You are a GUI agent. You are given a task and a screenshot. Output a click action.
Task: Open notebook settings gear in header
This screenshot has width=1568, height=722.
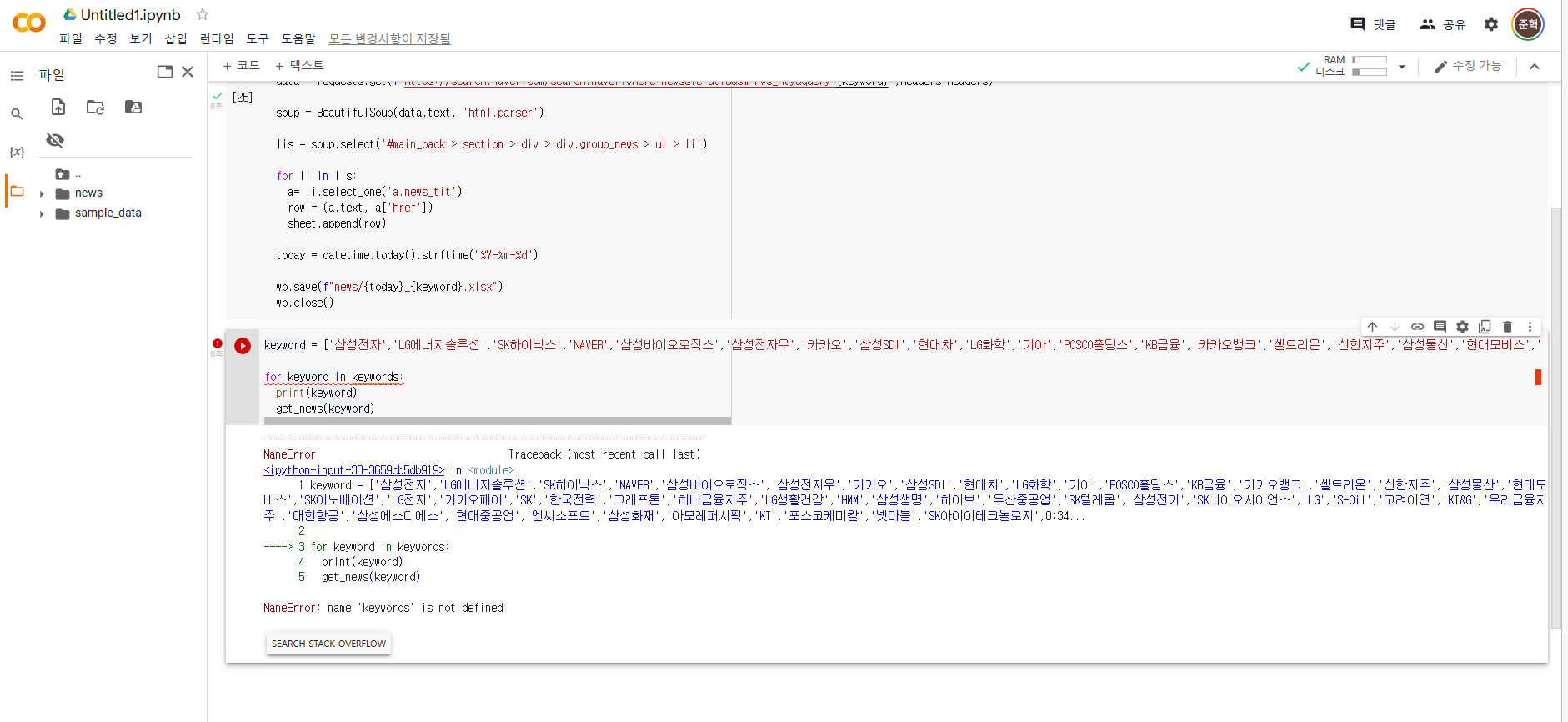(1491, 24)
